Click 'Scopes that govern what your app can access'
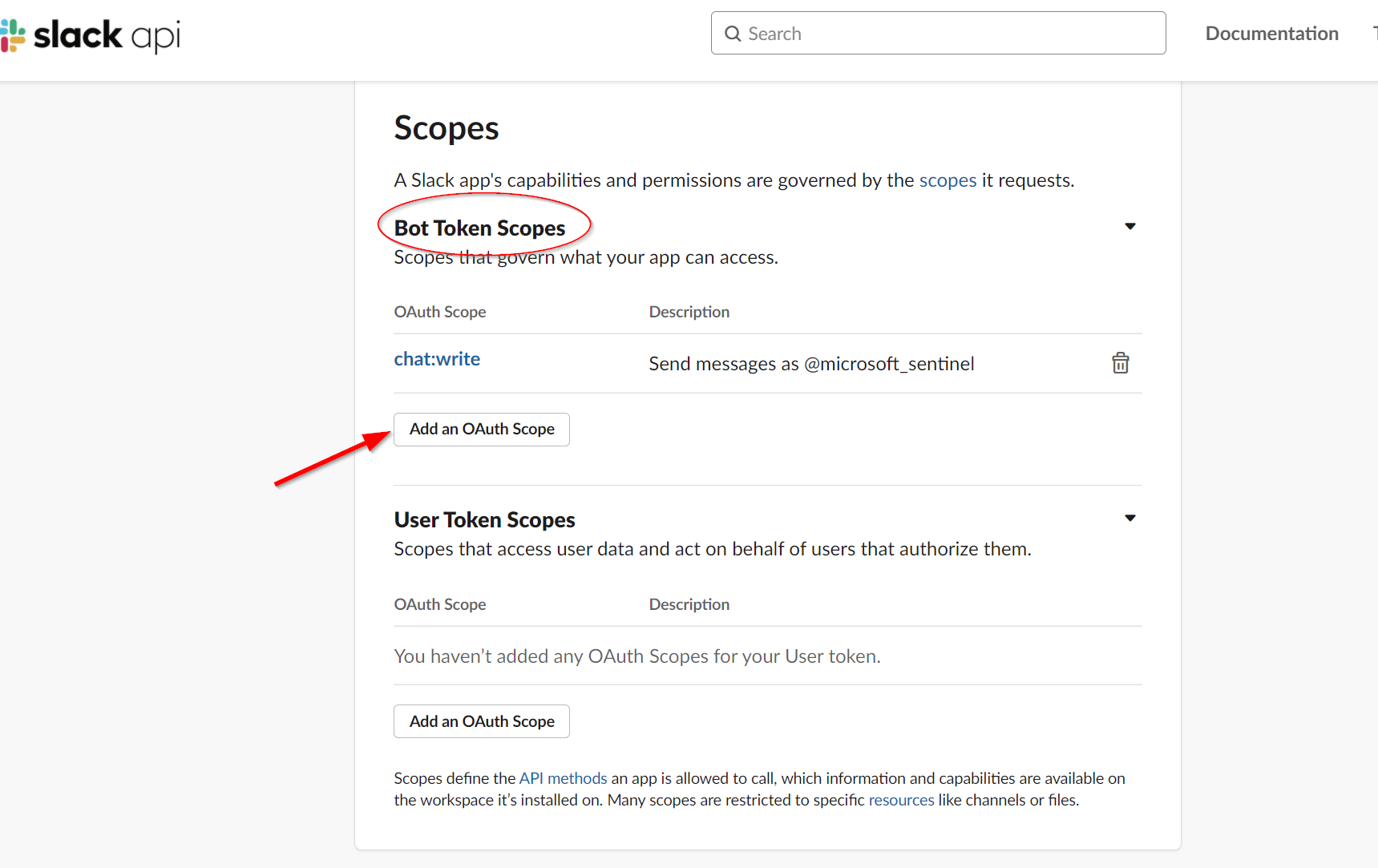The width and height of the screenshot is (1378, 868). pos(586,257)
